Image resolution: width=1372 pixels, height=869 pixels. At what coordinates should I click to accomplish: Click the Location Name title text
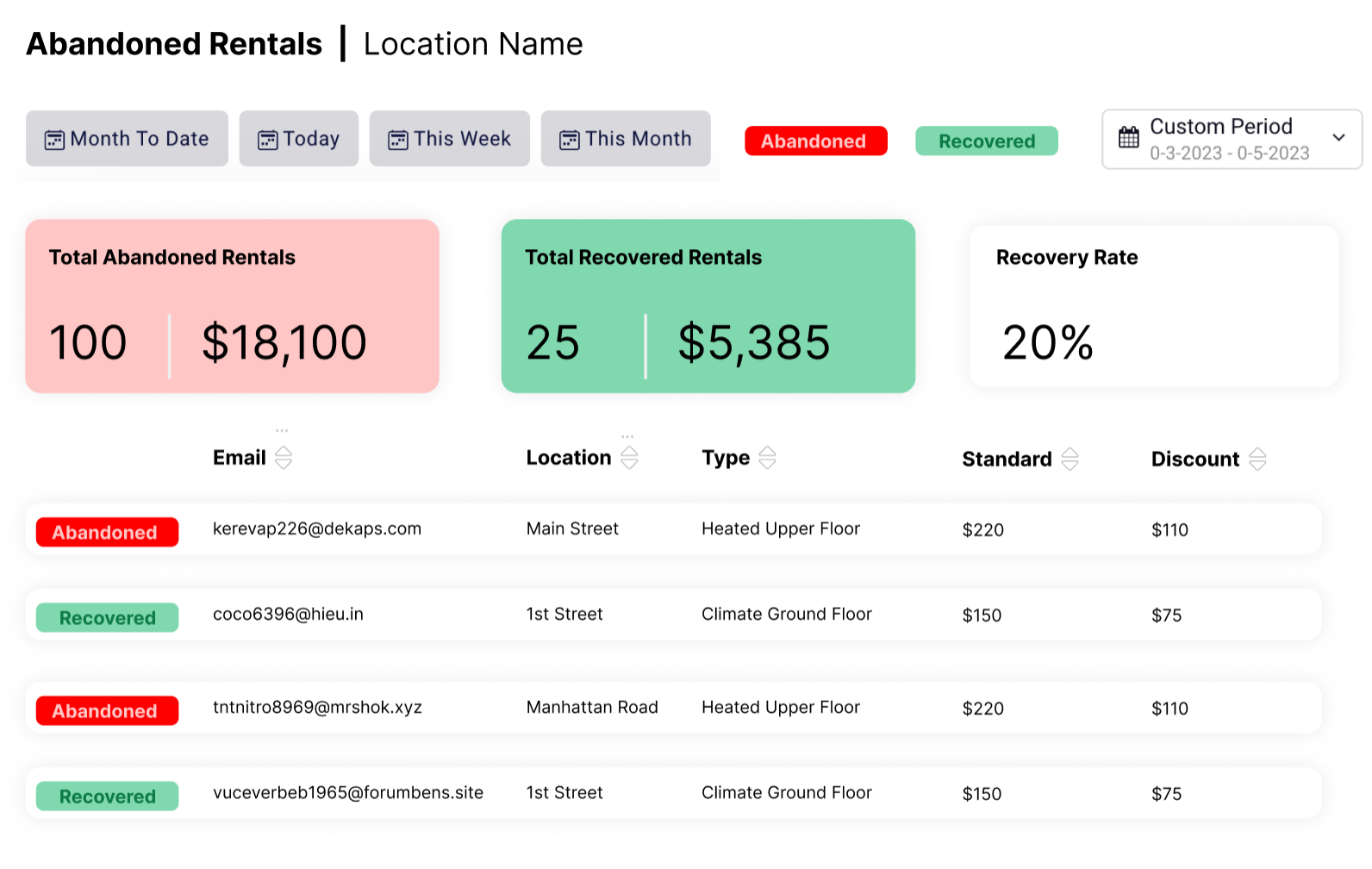(473, 44)
